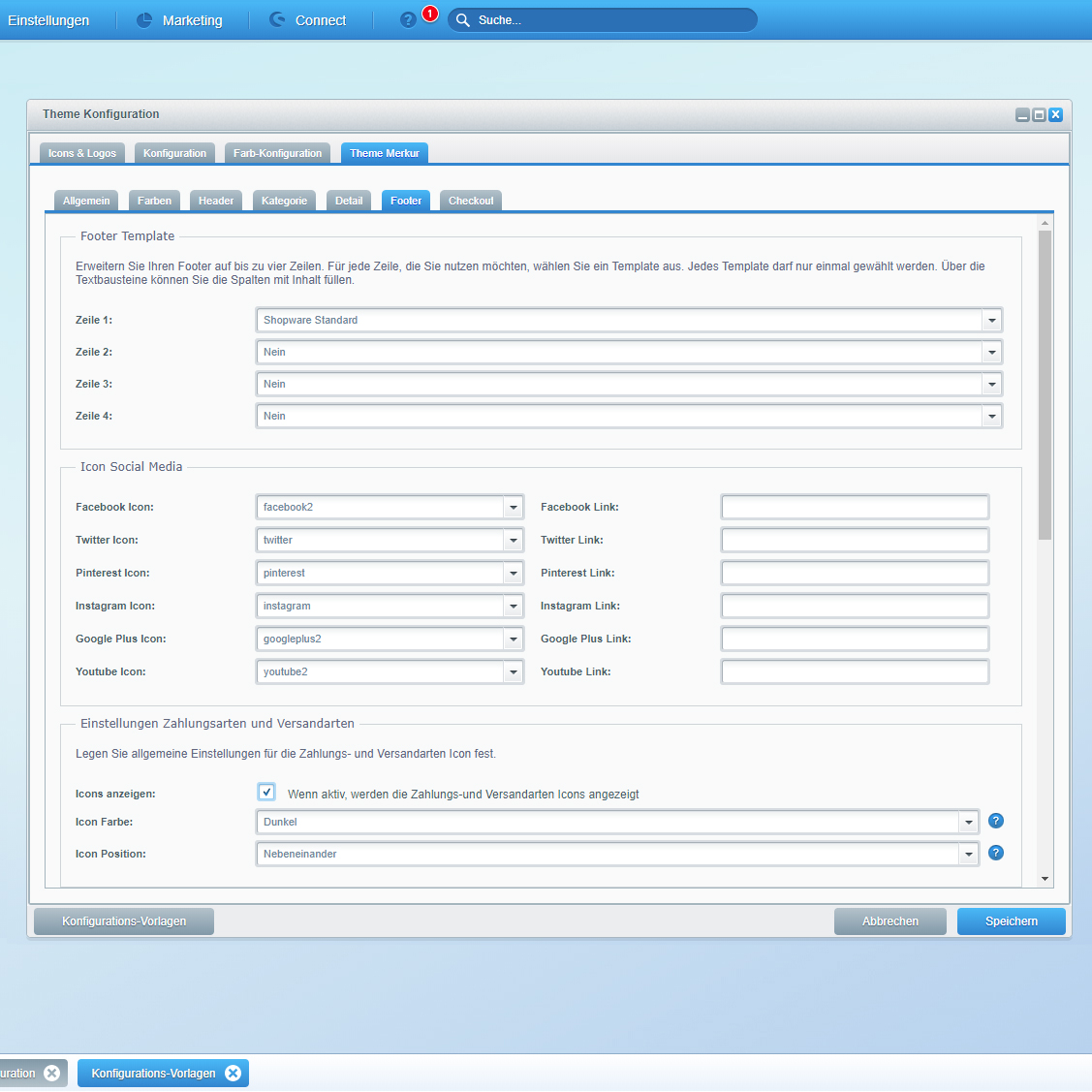
Task: Close the Konfigurations-Vorlagen taskbar item
Action: [x=233, y=1073]
